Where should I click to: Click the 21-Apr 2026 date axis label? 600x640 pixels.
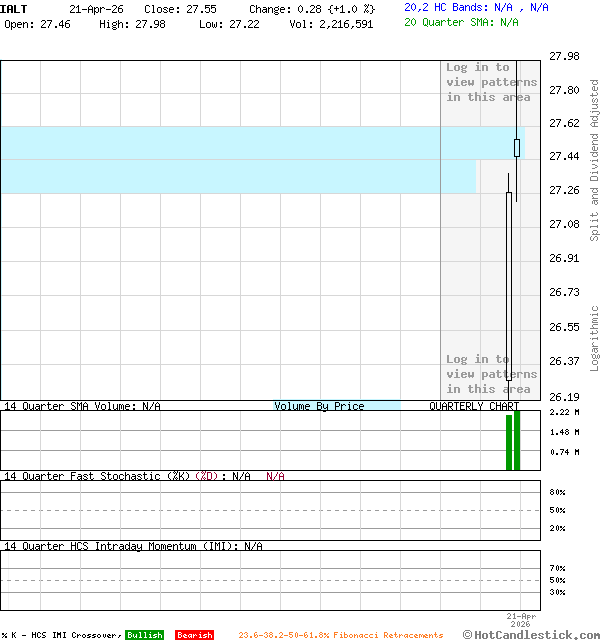coord(521,620)
